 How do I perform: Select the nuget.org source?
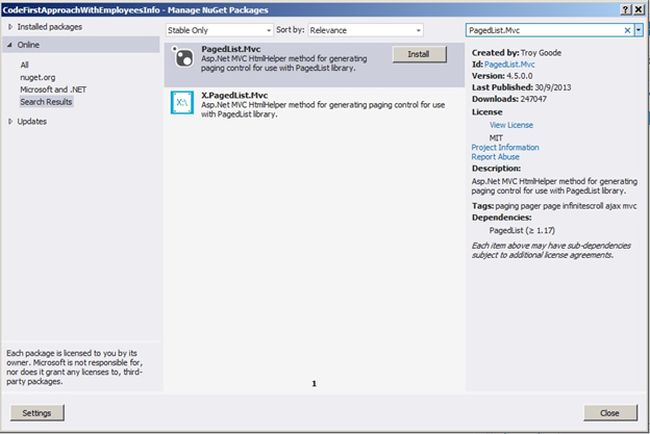38,78
